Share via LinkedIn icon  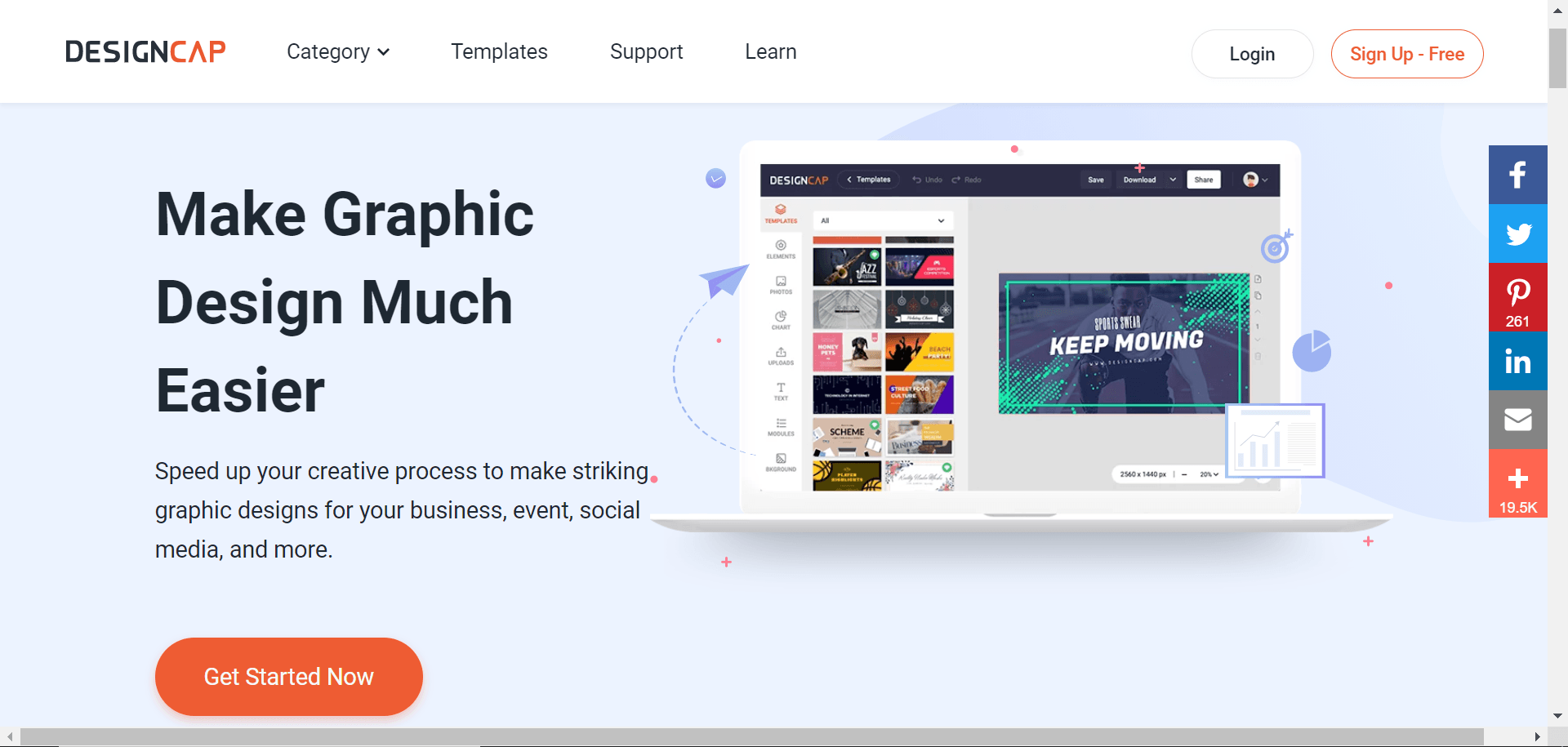[1517, 361]
